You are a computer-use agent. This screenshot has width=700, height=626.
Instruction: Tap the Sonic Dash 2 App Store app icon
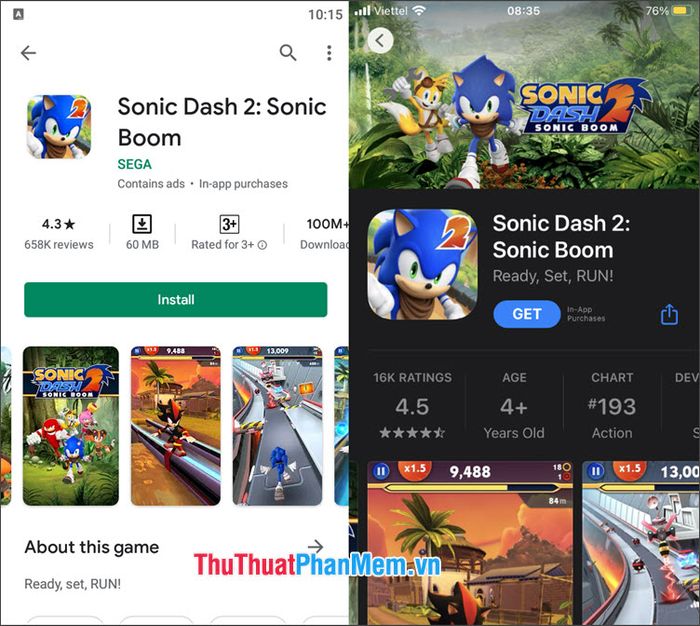pyautogui.click(x=422, y=264)
